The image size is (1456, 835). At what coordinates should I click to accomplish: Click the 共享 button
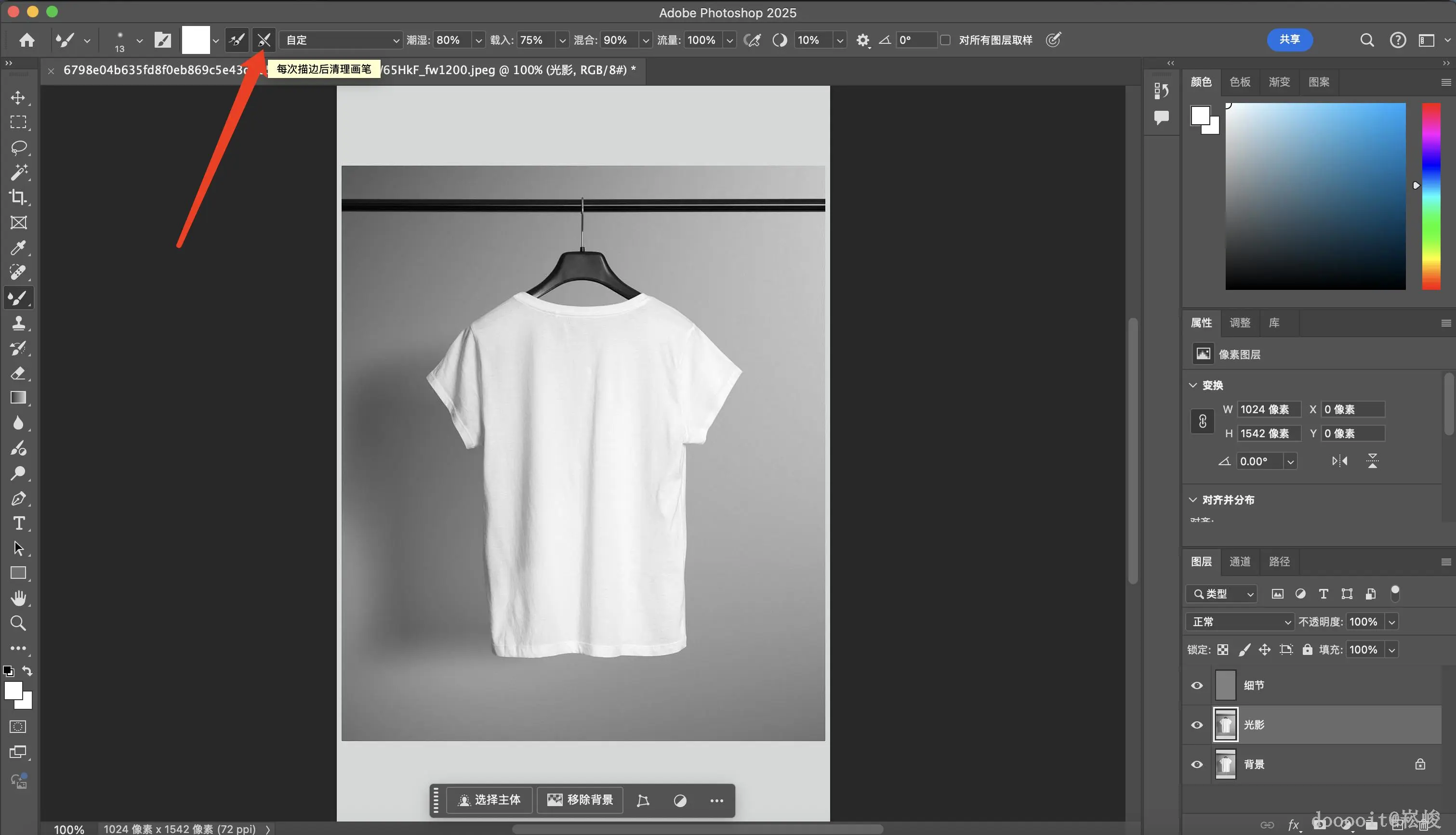point(1289,39)
